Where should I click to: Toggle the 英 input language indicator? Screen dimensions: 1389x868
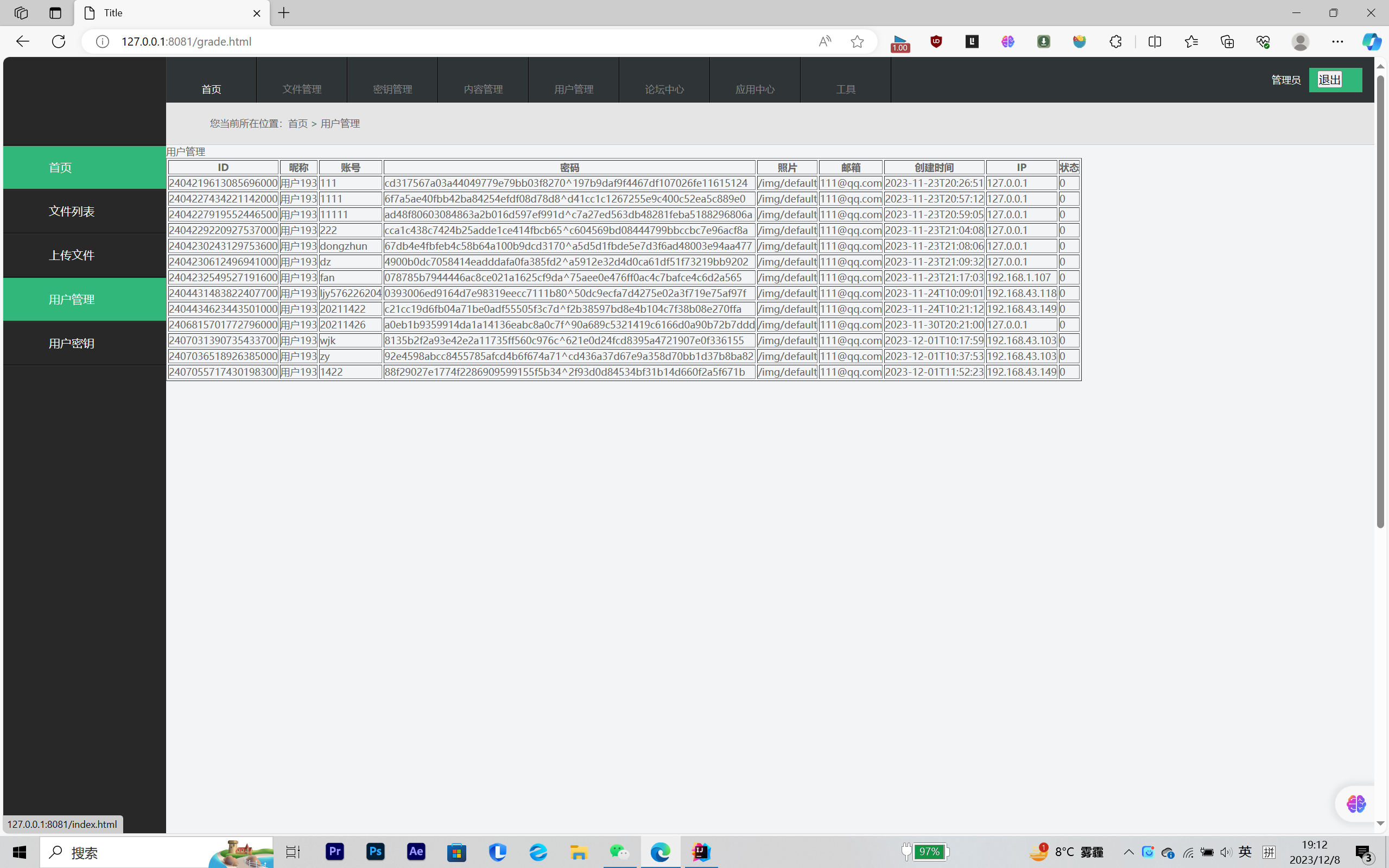click(x=1245, y=852)
